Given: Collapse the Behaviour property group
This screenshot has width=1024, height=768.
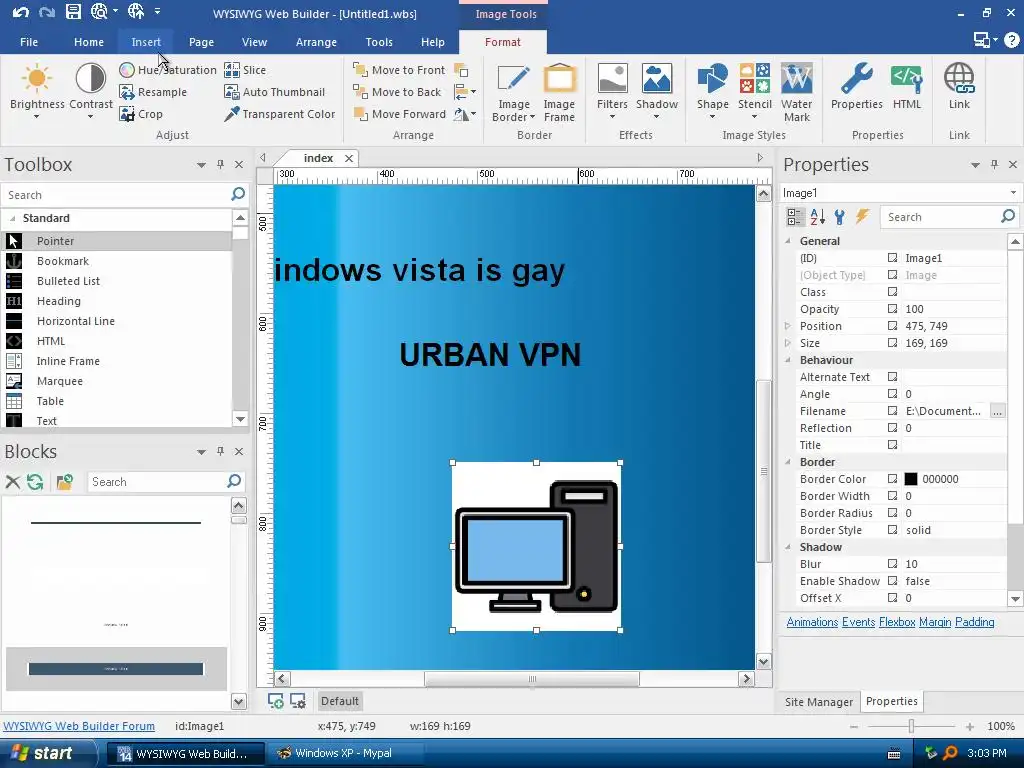Looking at the screenshot, I should (x=788, y=360).
